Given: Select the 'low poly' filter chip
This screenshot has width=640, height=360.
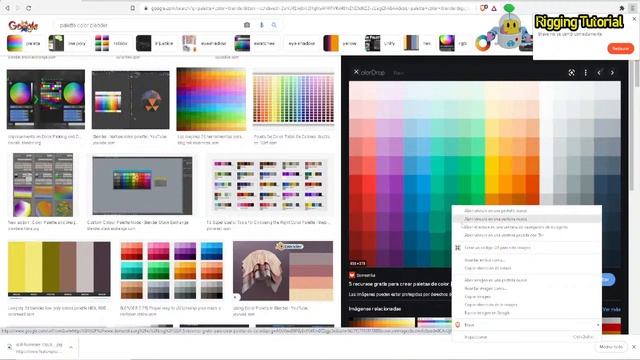Looking at the screenshot, I should [68, 43].
